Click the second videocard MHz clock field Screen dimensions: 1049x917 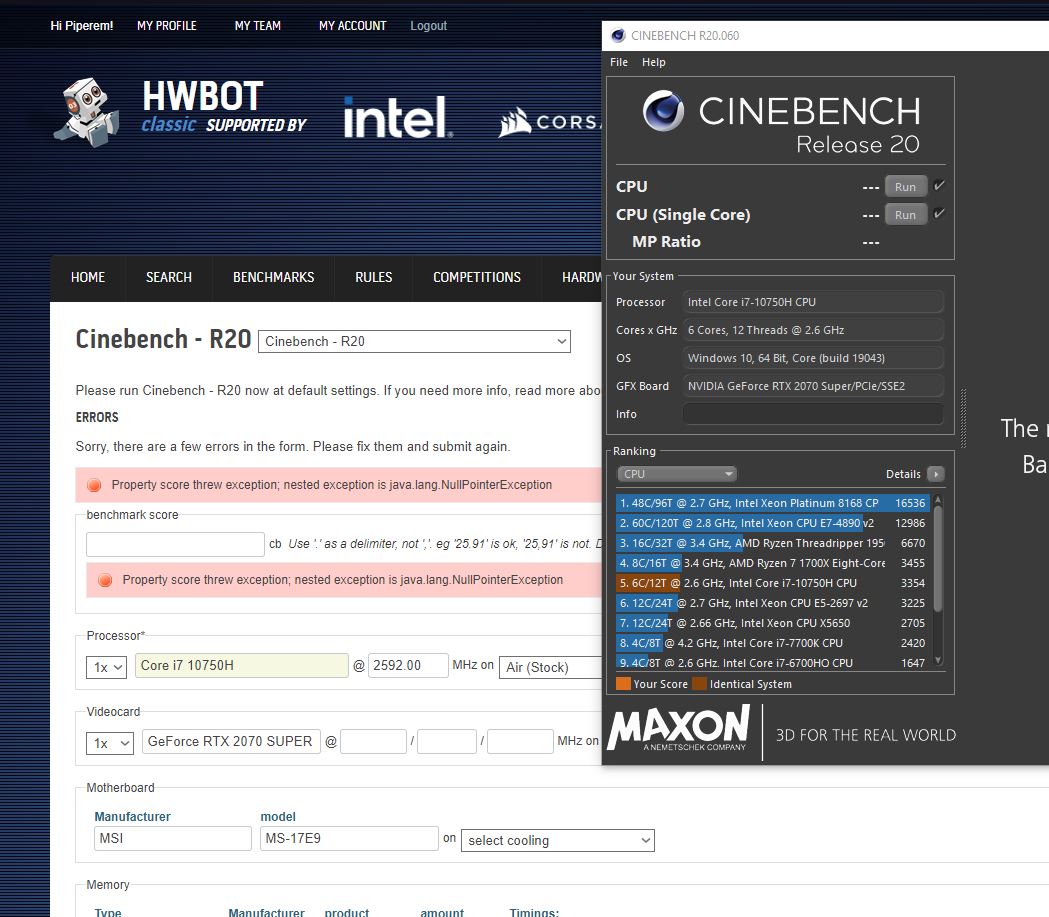point(447,742)
